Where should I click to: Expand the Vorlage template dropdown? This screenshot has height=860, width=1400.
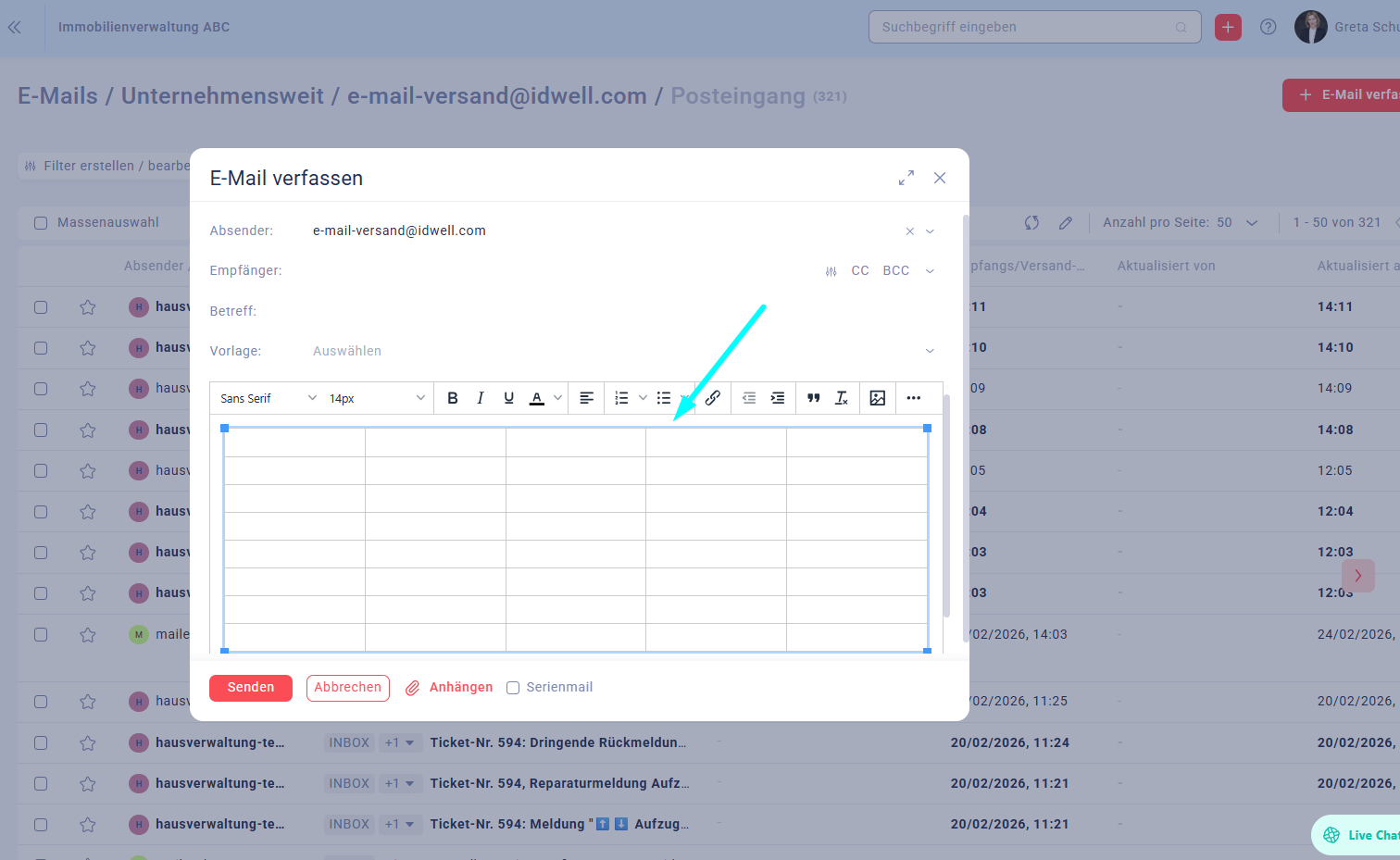pyautogui.click(x=930, y=351)
